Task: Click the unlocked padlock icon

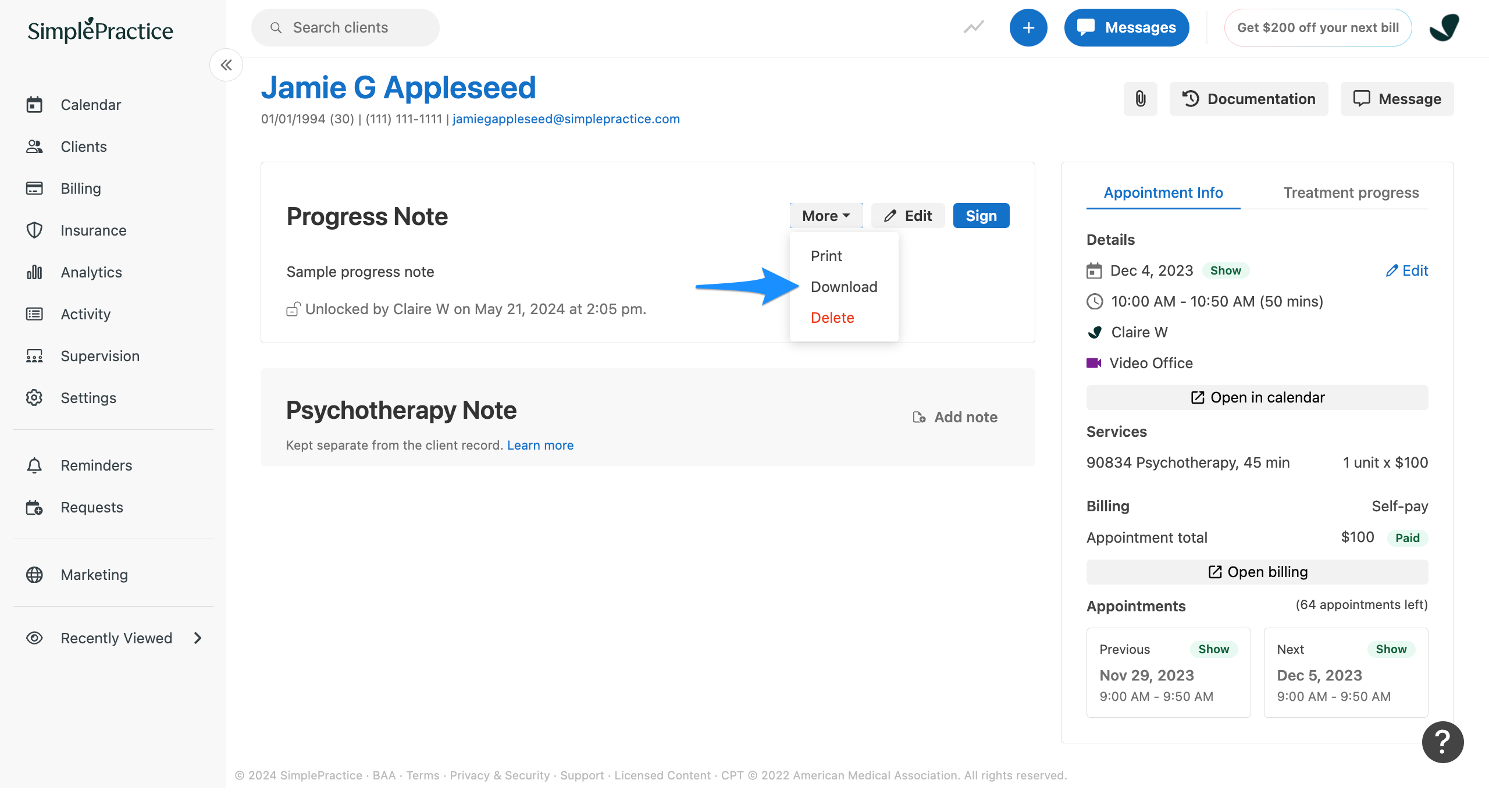Action: (293, 309)
